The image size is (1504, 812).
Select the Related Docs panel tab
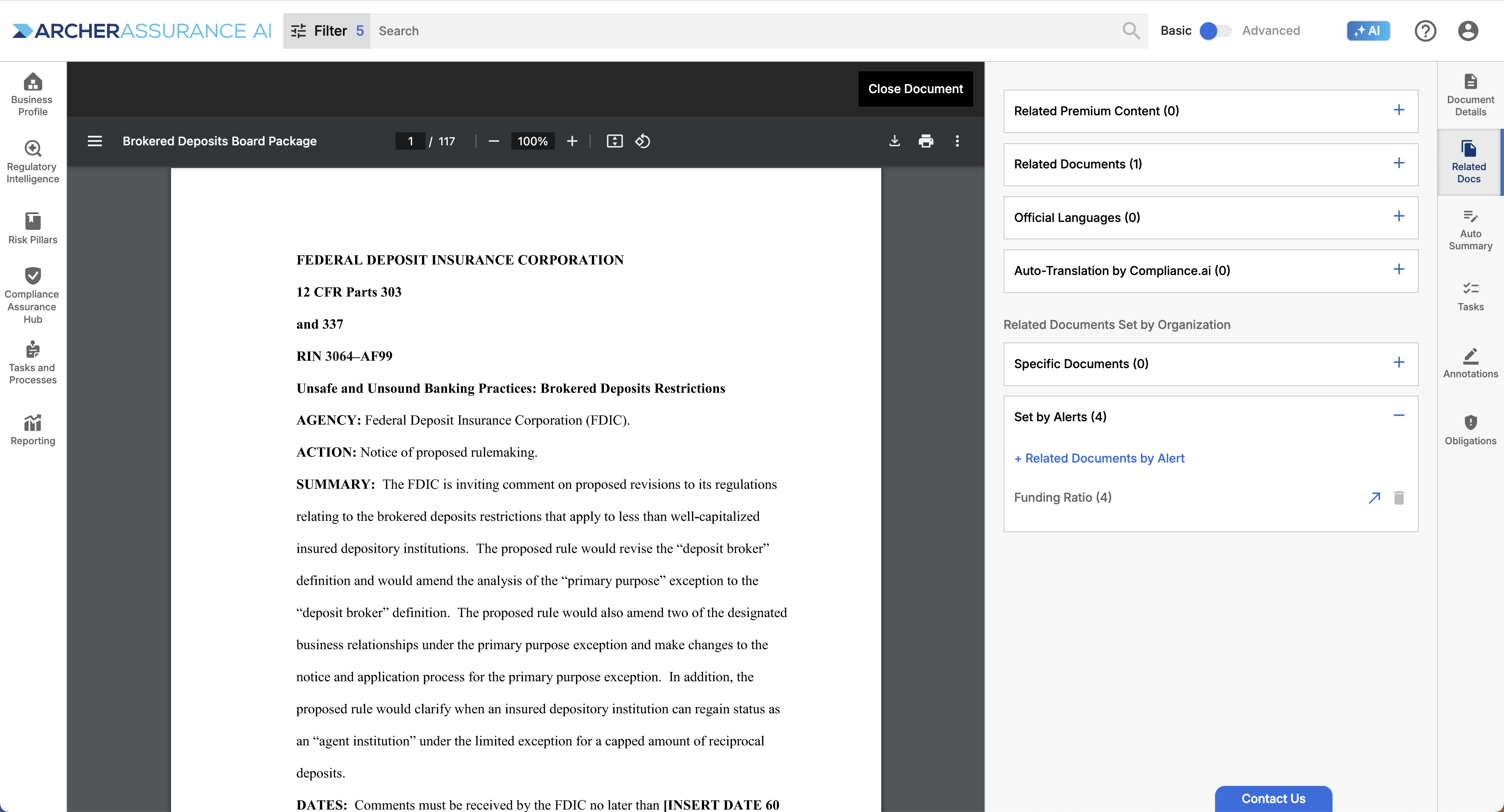[x=1469, y=162]
